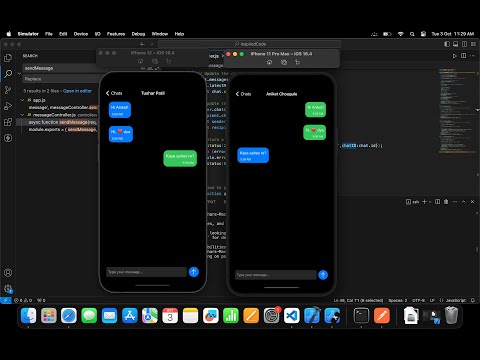Open the Explorer view in VS Code
This screenshot has height=360, width=480.
[8, 58]
